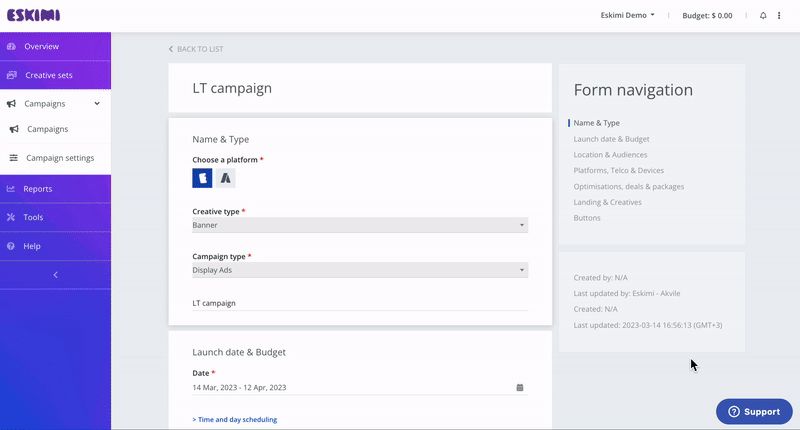Open the date picker calendar icon
Image resolution: width=800 pixels, height=430 pixels.
click(x=520, y=387)
